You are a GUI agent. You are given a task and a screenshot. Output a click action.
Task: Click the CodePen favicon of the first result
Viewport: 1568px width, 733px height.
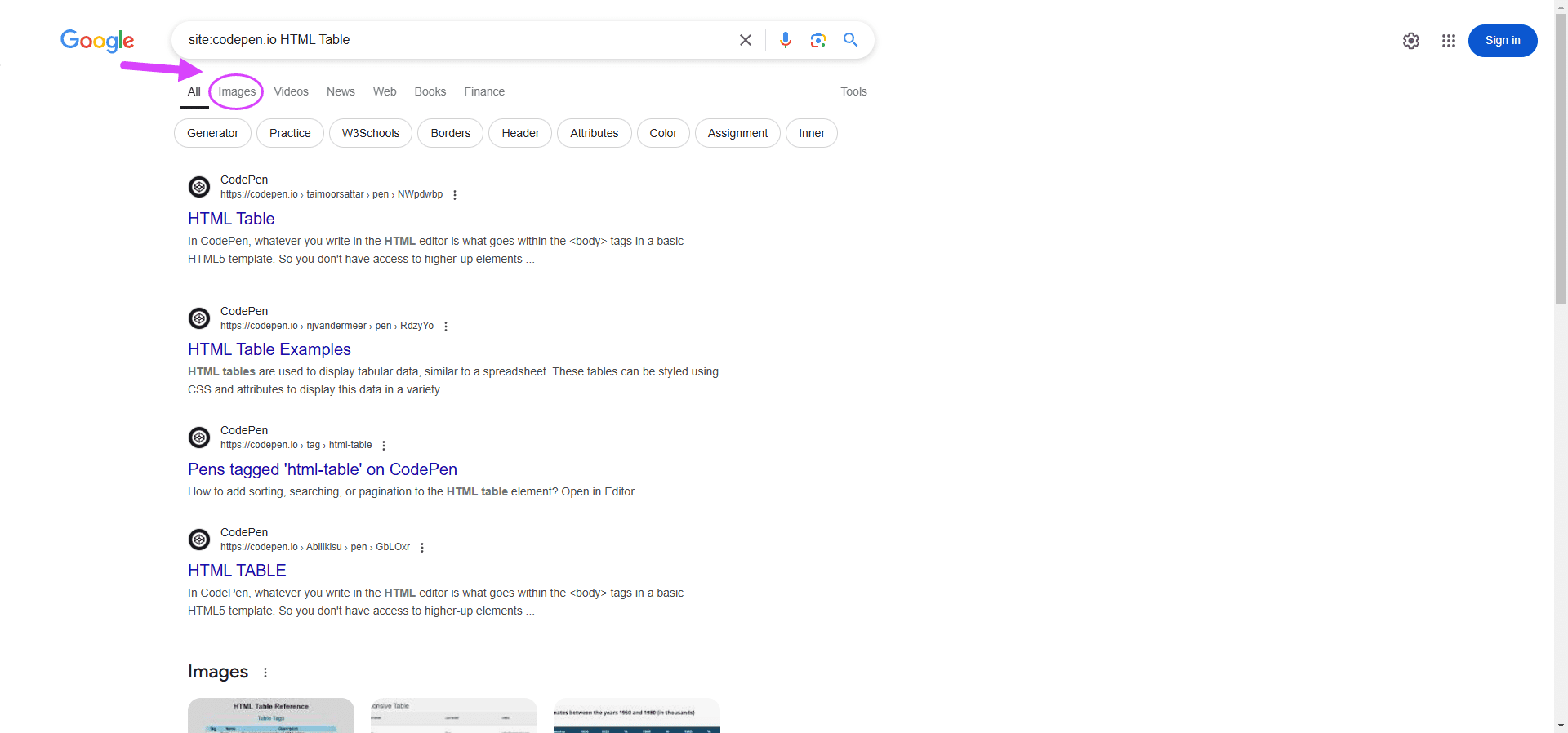click(199, 187)
